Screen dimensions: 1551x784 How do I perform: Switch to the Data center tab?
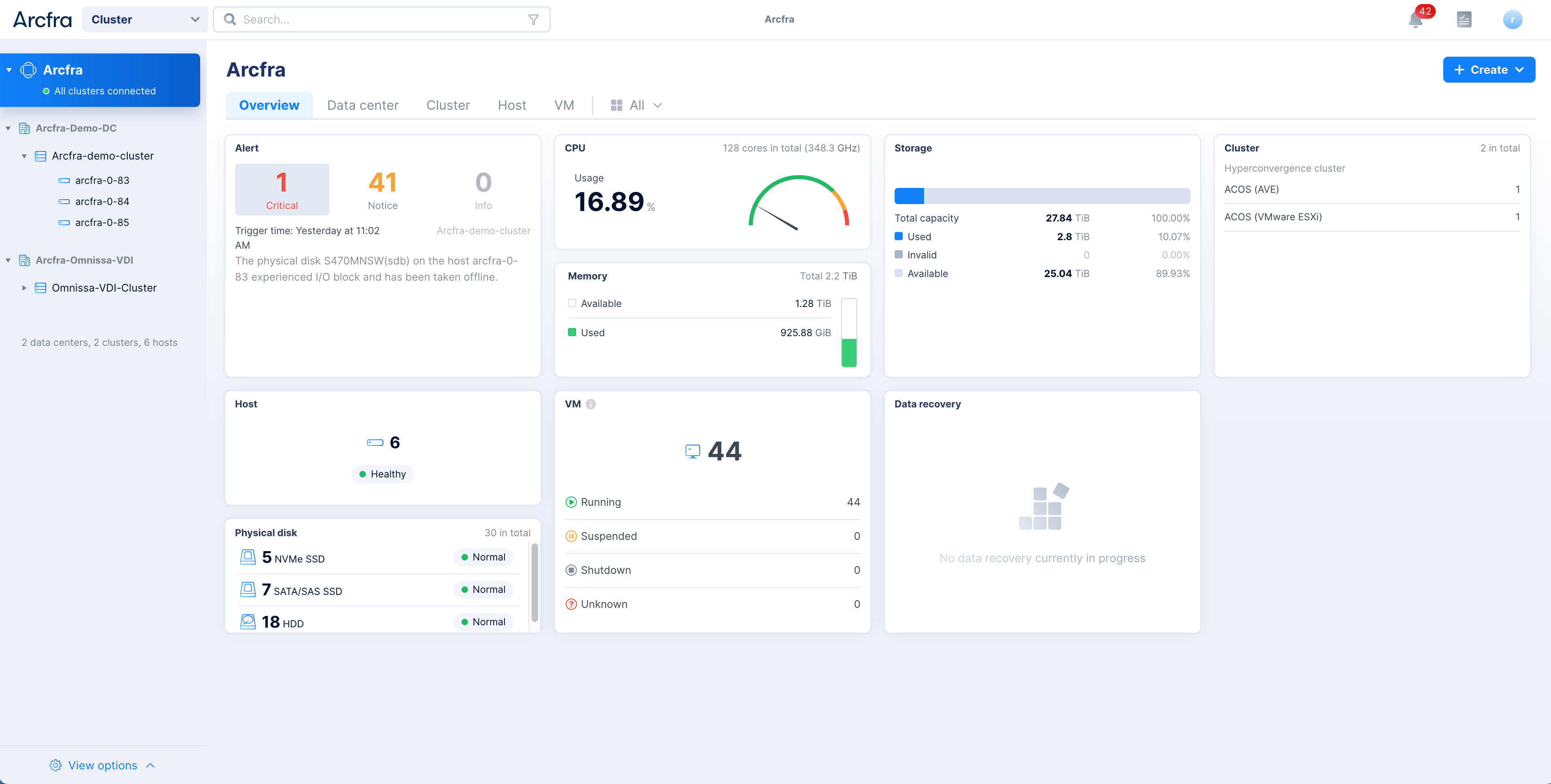[x=363, y=105]
